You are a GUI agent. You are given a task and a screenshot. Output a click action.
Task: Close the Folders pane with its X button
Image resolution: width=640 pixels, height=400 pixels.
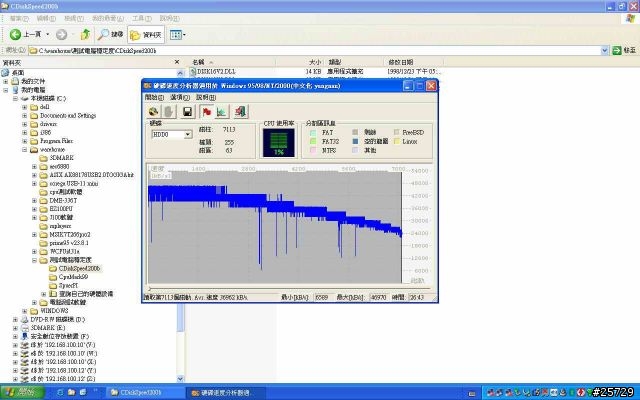[177, 62]
